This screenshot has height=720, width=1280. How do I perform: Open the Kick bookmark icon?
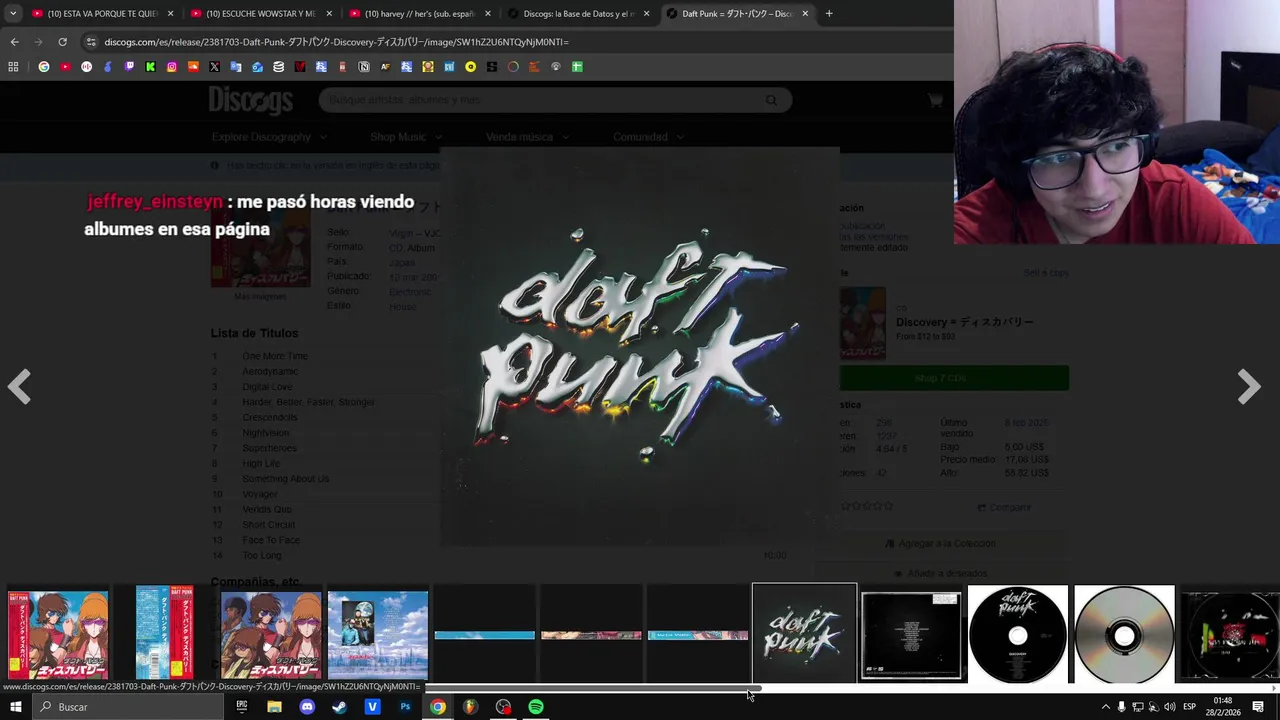150,67
